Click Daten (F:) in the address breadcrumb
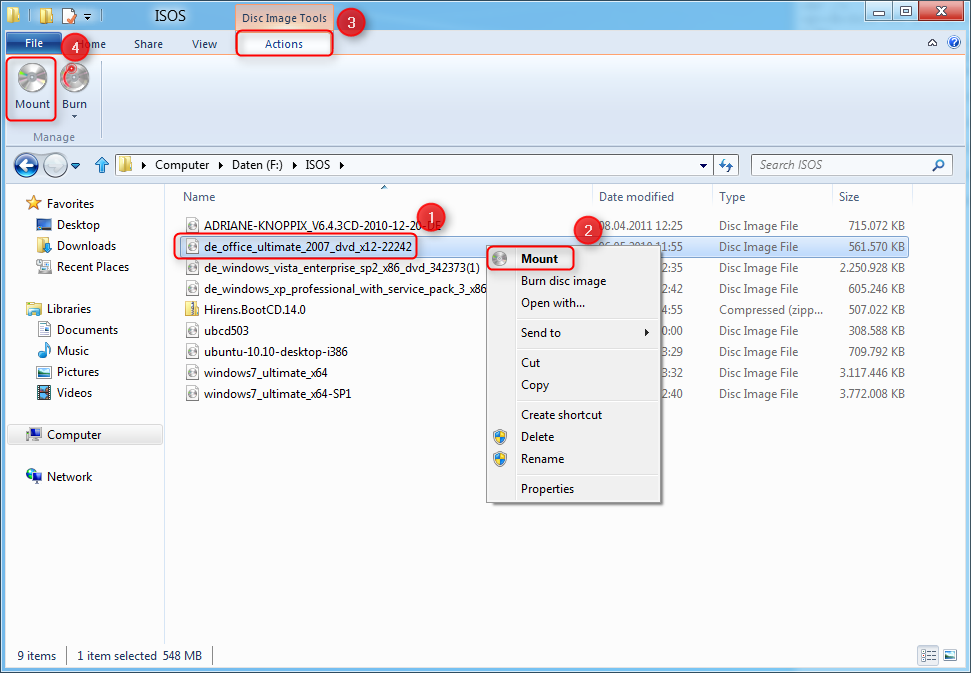 pos(257,165)
